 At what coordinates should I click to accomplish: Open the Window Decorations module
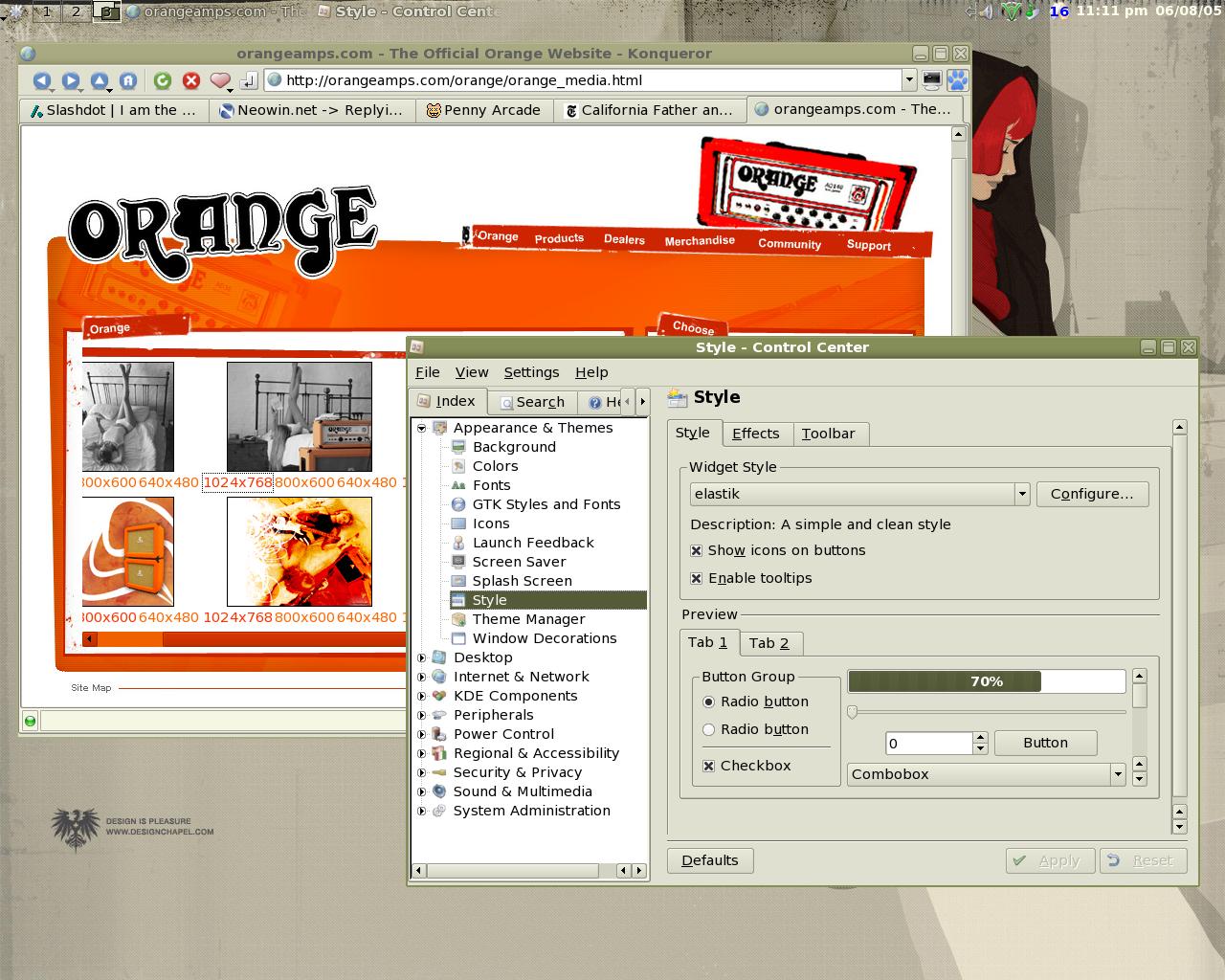click(x=545, y=638)
